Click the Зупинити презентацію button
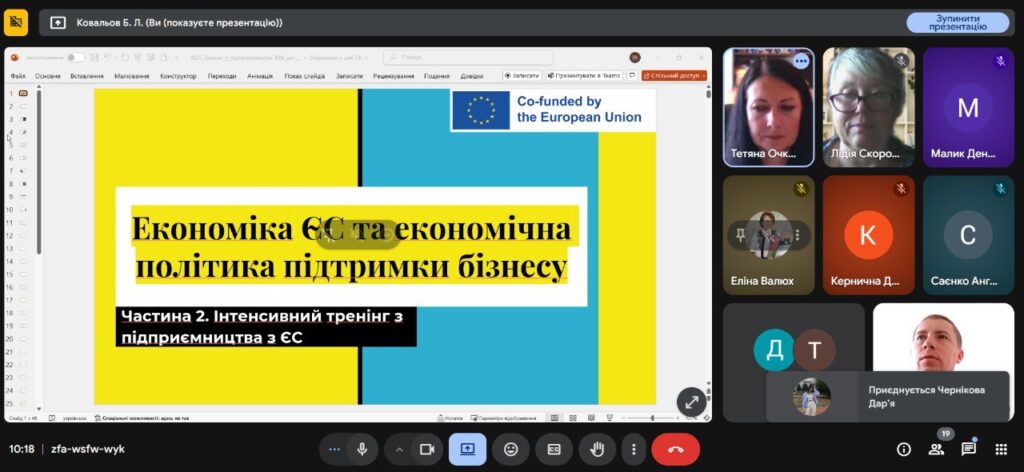The height and width of the screenshot is (472, 1024). (957, 22)
